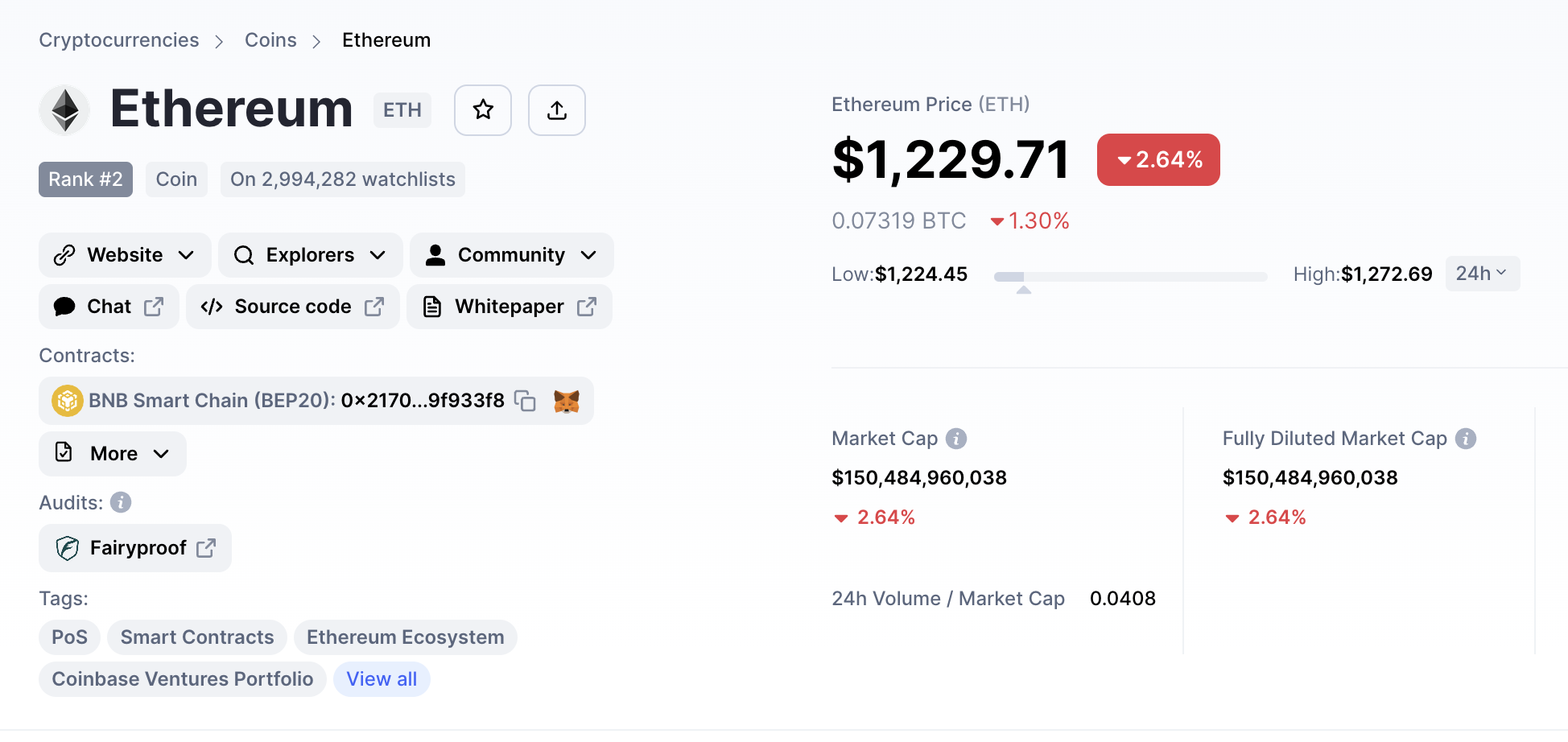1568x742 pixels.
Task: Click the Source code brackets icon
Action: click(x=212, y=307)
